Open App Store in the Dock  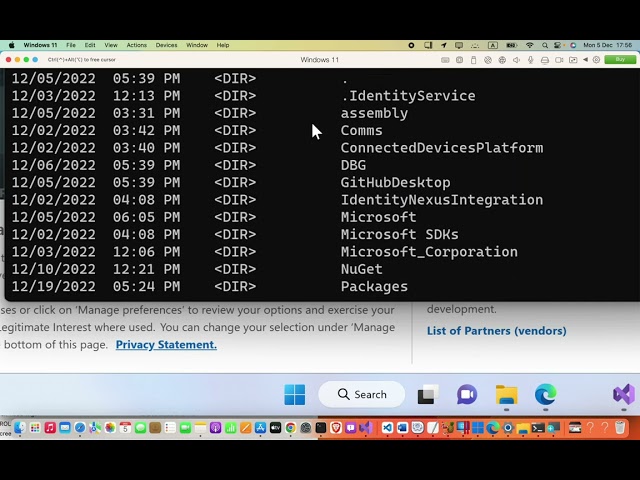pos(260,427)
